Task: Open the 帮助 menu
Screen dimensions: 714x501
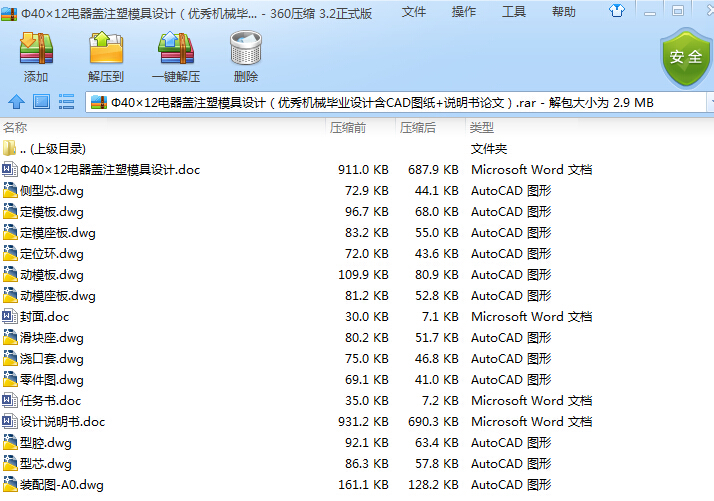Action: (564, 12)
